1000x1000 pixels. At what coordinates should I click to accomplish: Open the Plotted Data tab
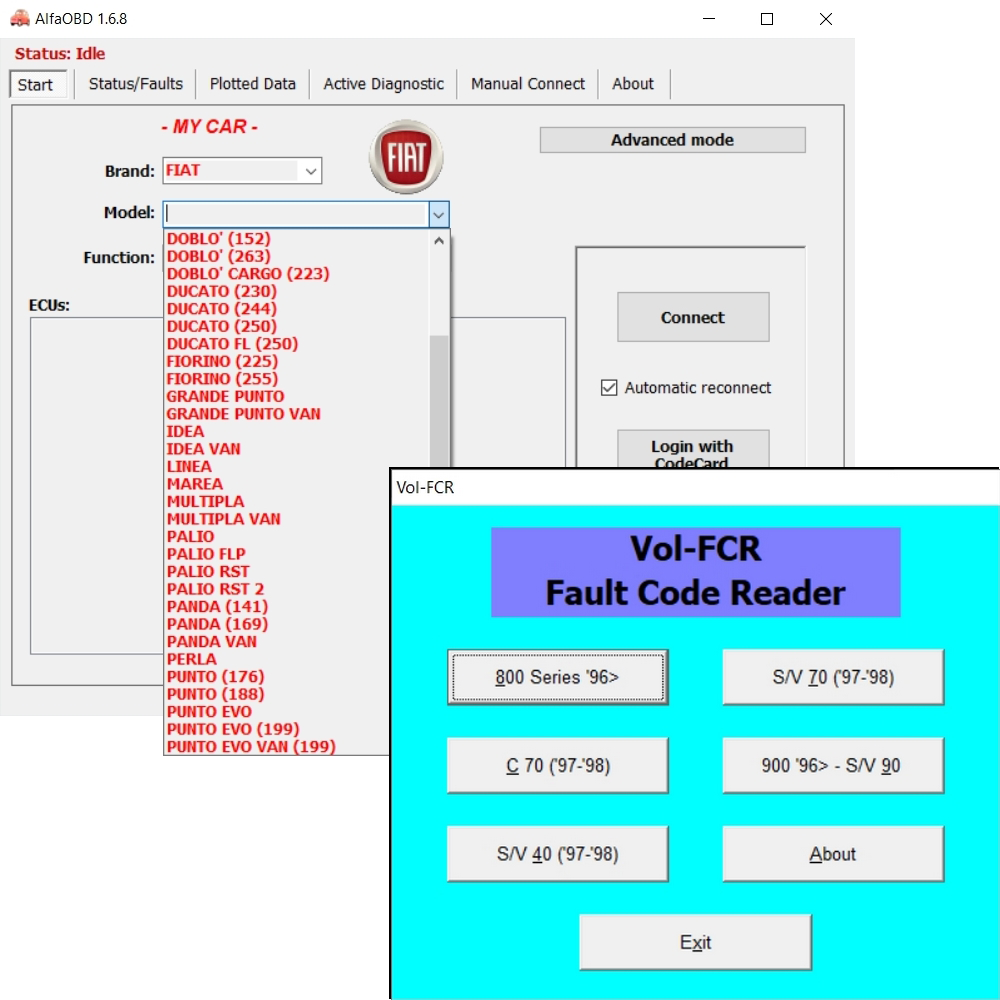click(252, 84)
